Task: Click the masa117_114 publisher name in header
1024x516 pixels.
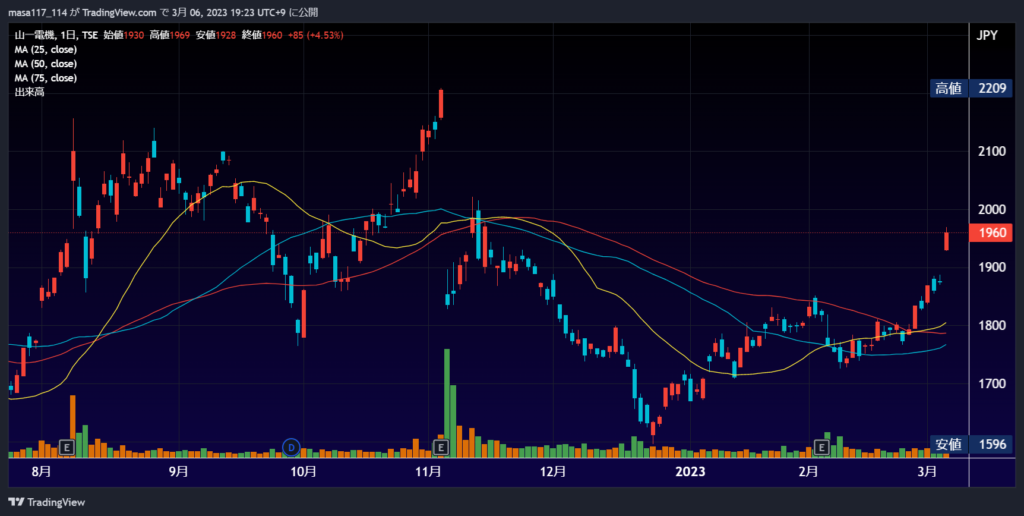Action: point(36,12)
